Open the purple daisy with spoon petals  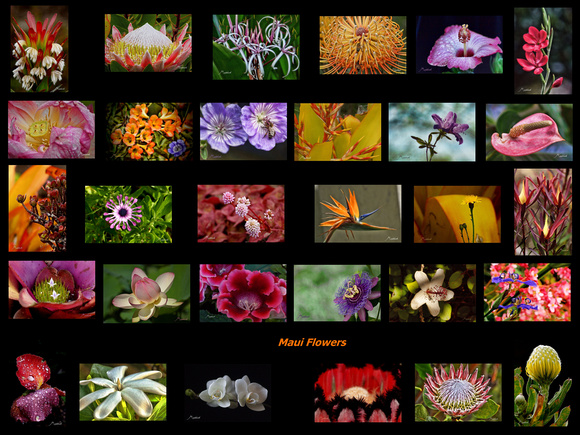click(128, 214)
